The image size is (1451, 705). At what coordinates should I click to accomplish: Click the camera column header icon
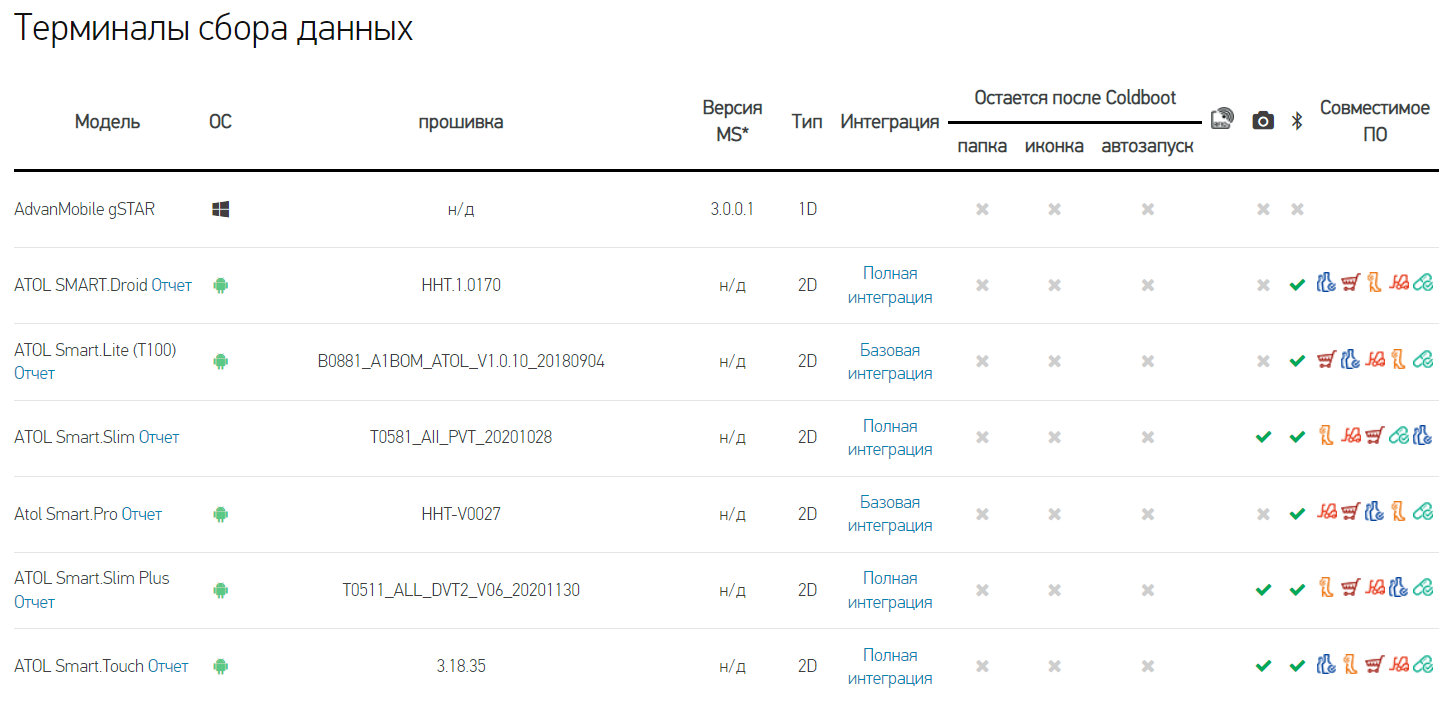1263,121
